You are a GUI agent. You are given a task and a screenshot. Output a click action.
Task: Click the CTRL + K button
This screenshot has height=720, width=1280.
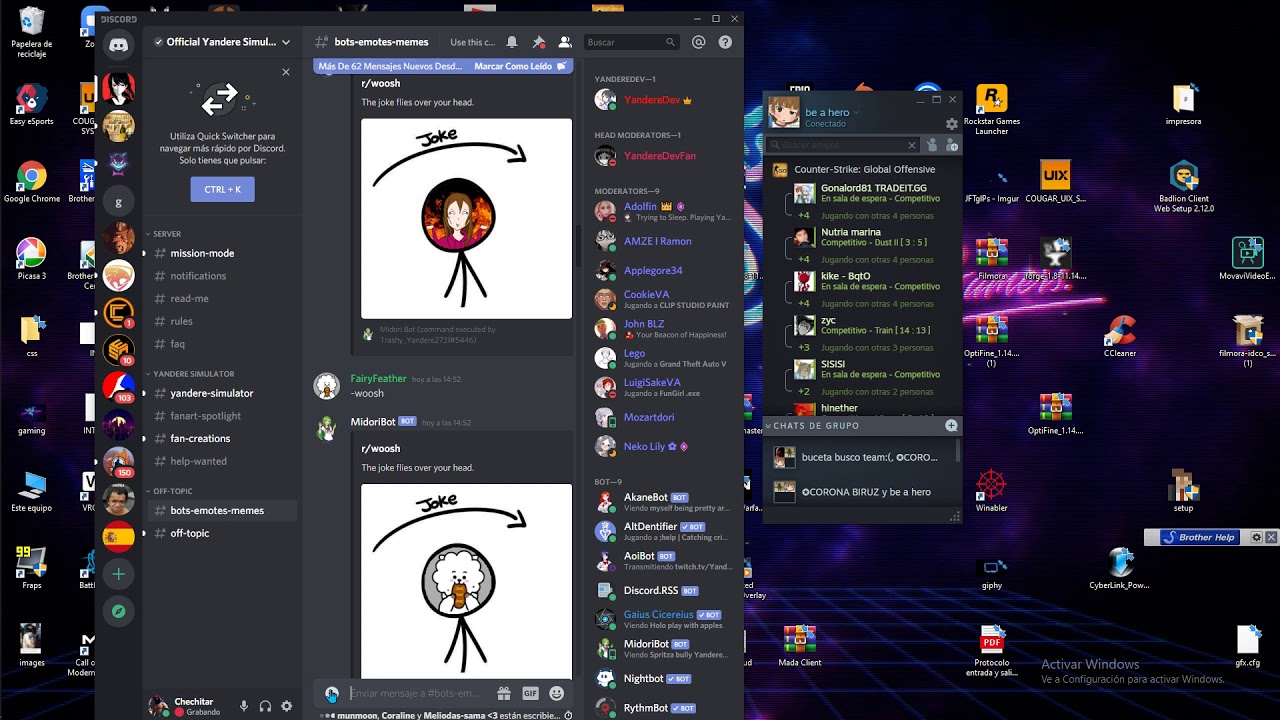[x=222, y=189]
